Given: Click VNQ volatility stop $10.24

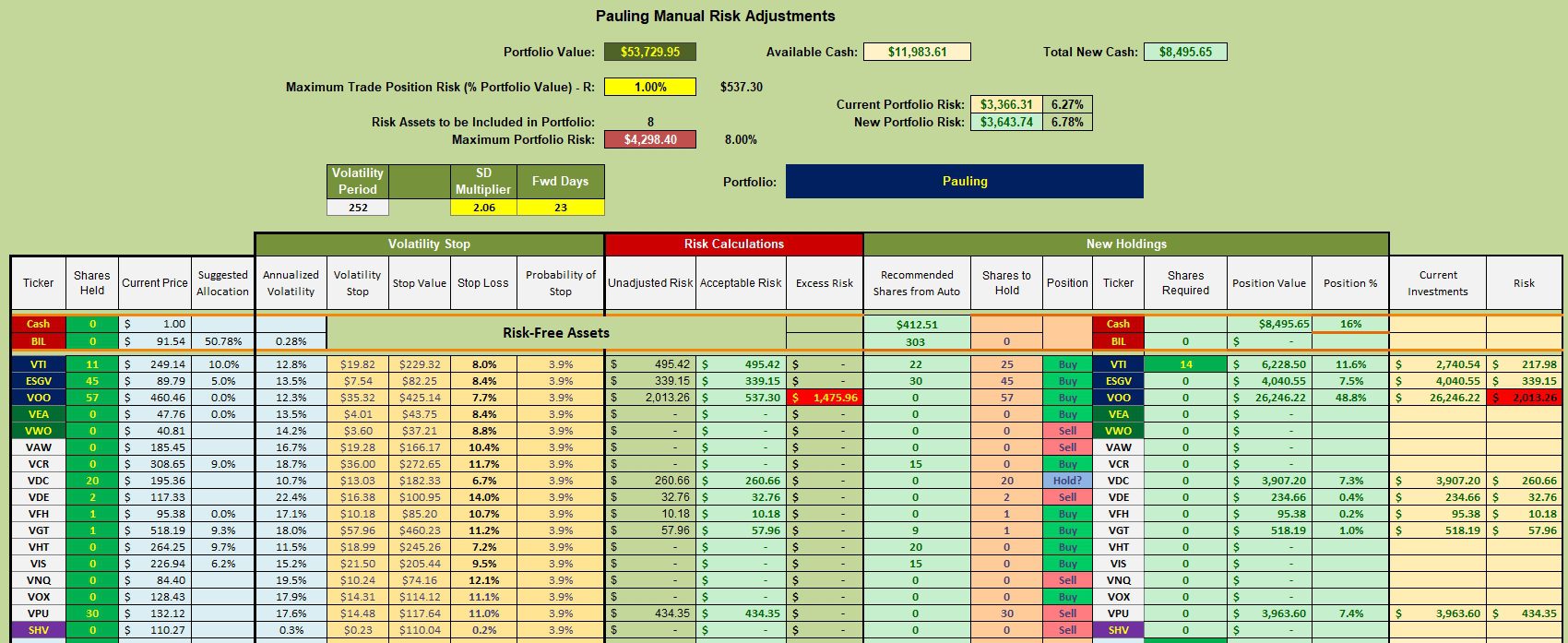Looking at the screenshot, I should point(358,580).
